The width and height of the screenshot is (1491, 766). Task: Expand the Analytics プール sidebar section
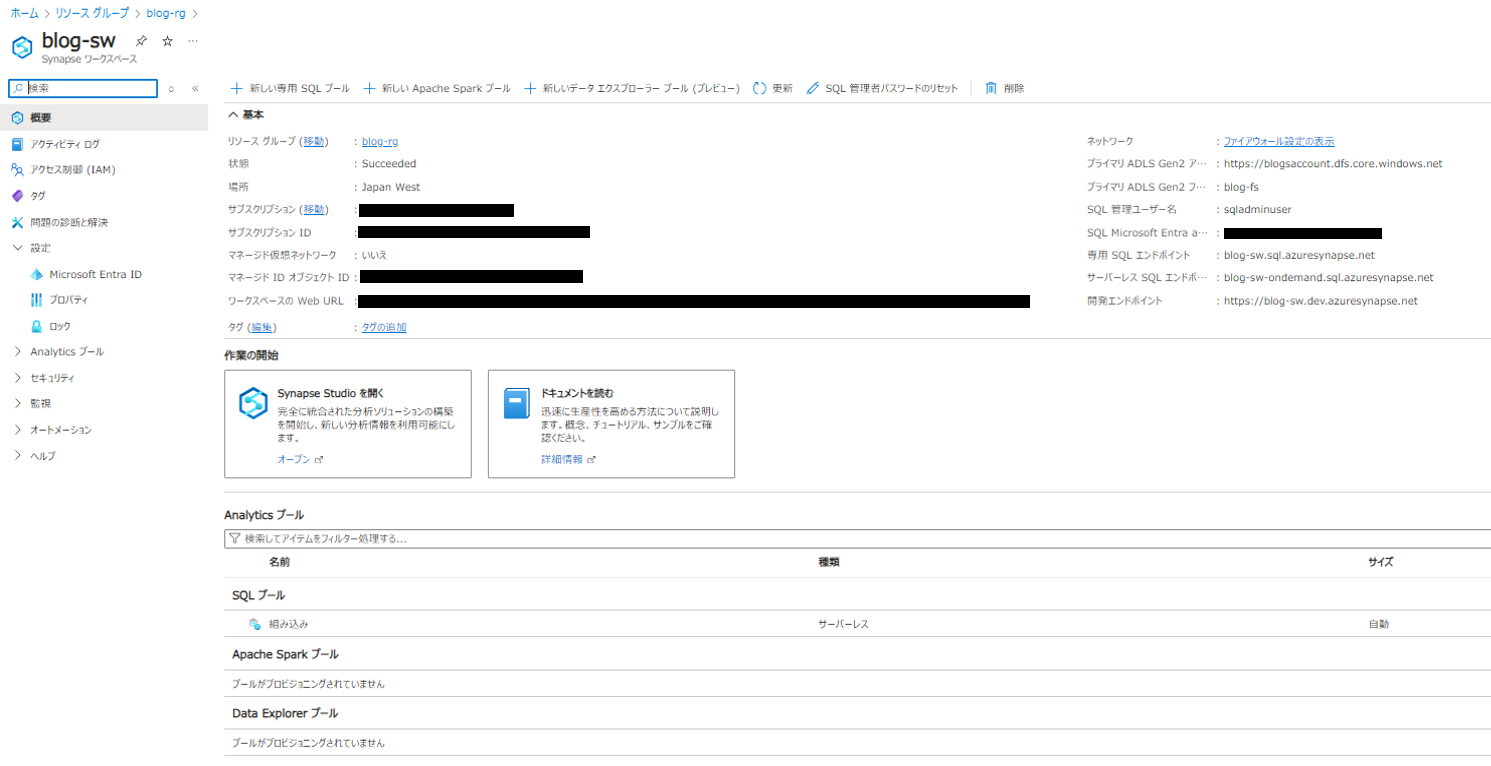[17, 352]
